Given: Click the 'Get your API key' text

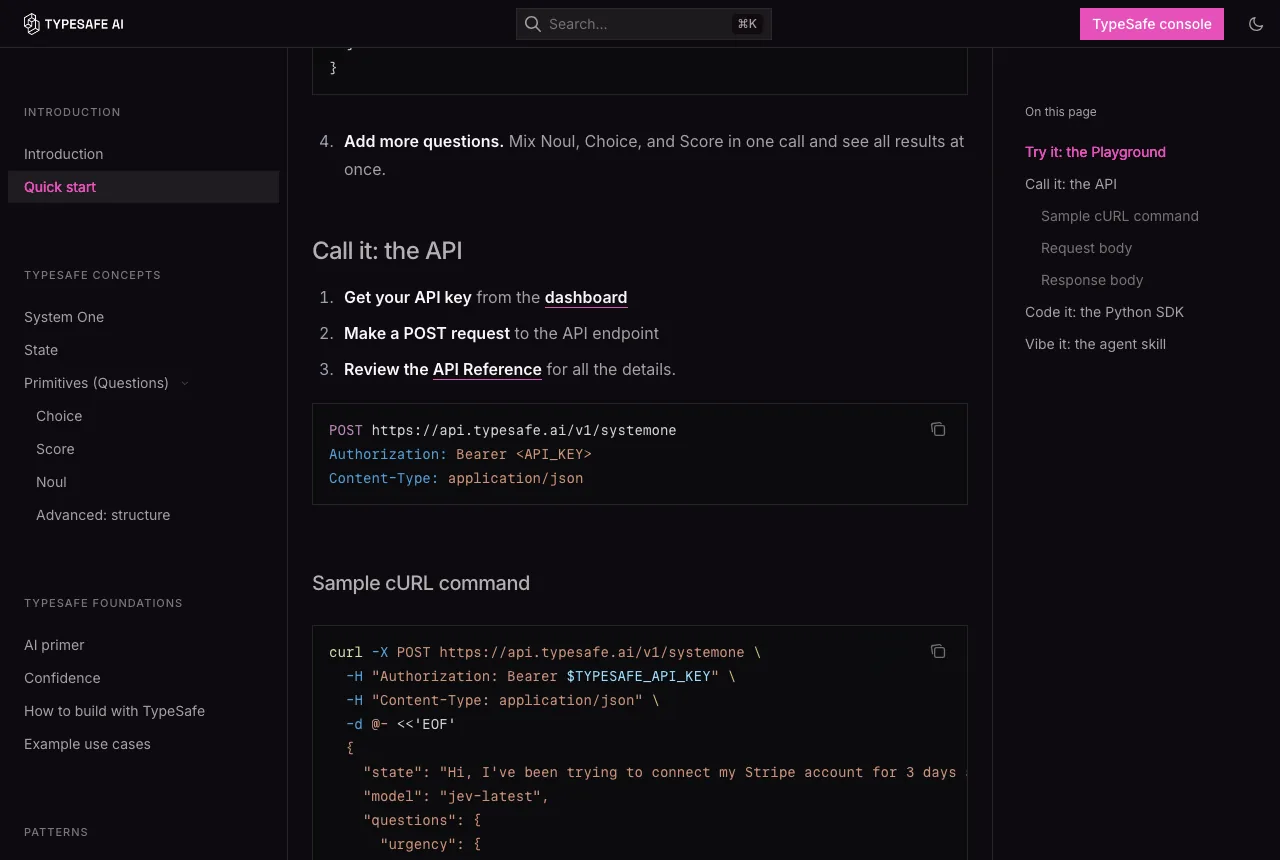Looking at the screenshot, I should [408, 297].
